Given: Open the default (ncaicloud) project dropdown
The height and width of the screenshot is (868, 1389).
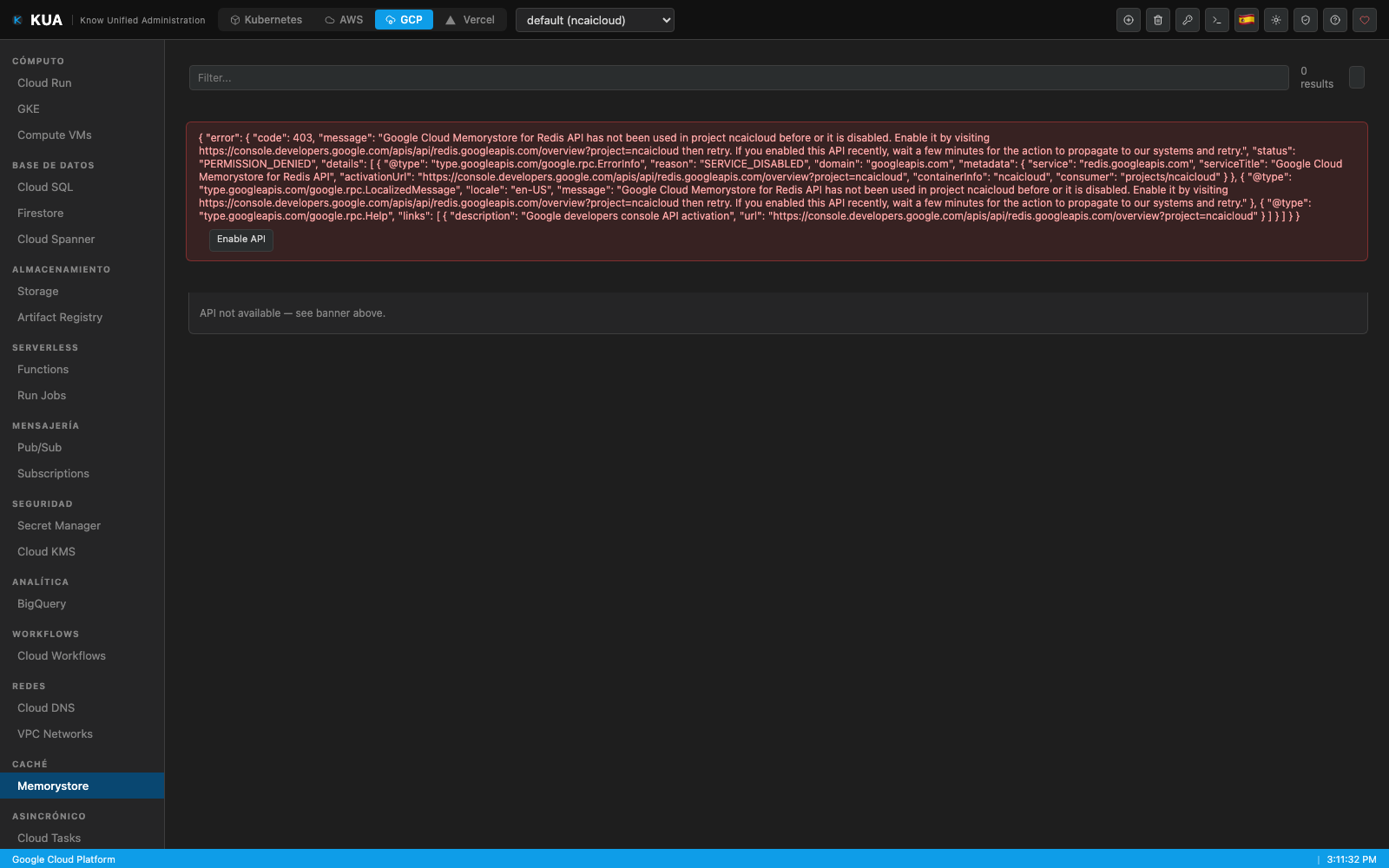Looking at the screenshot, I should coord(595,20).
